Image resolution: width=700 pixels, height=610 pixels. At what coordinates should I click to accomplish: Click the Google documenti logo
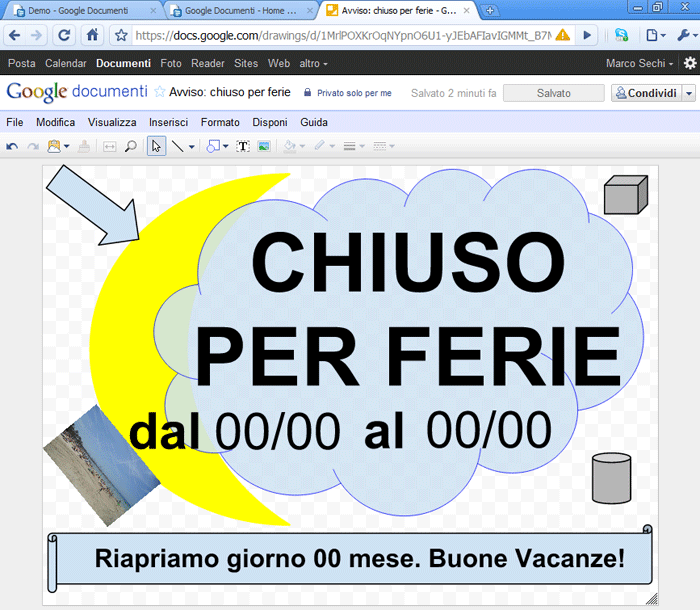[77, 92]
